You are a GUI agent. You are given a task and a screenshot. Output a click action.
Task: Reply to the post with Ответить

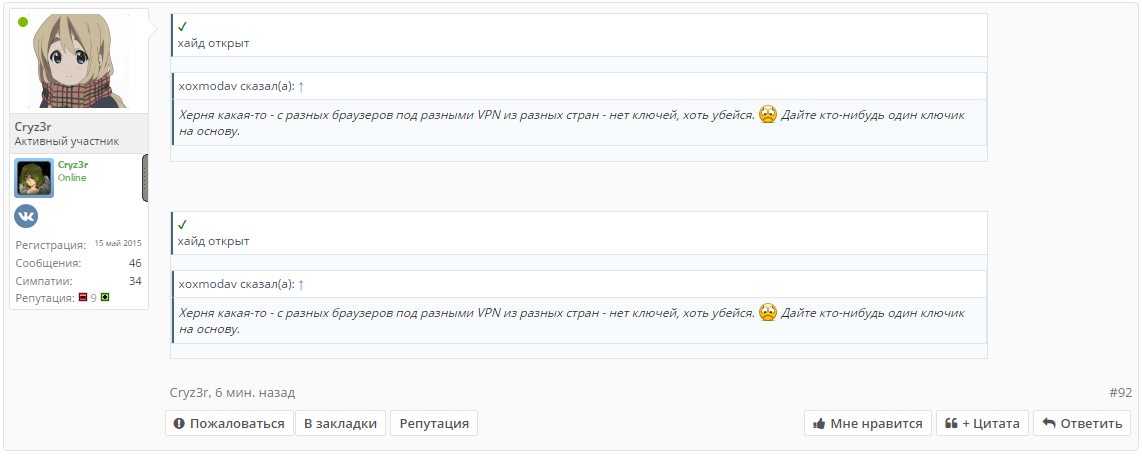[1082, 423]
